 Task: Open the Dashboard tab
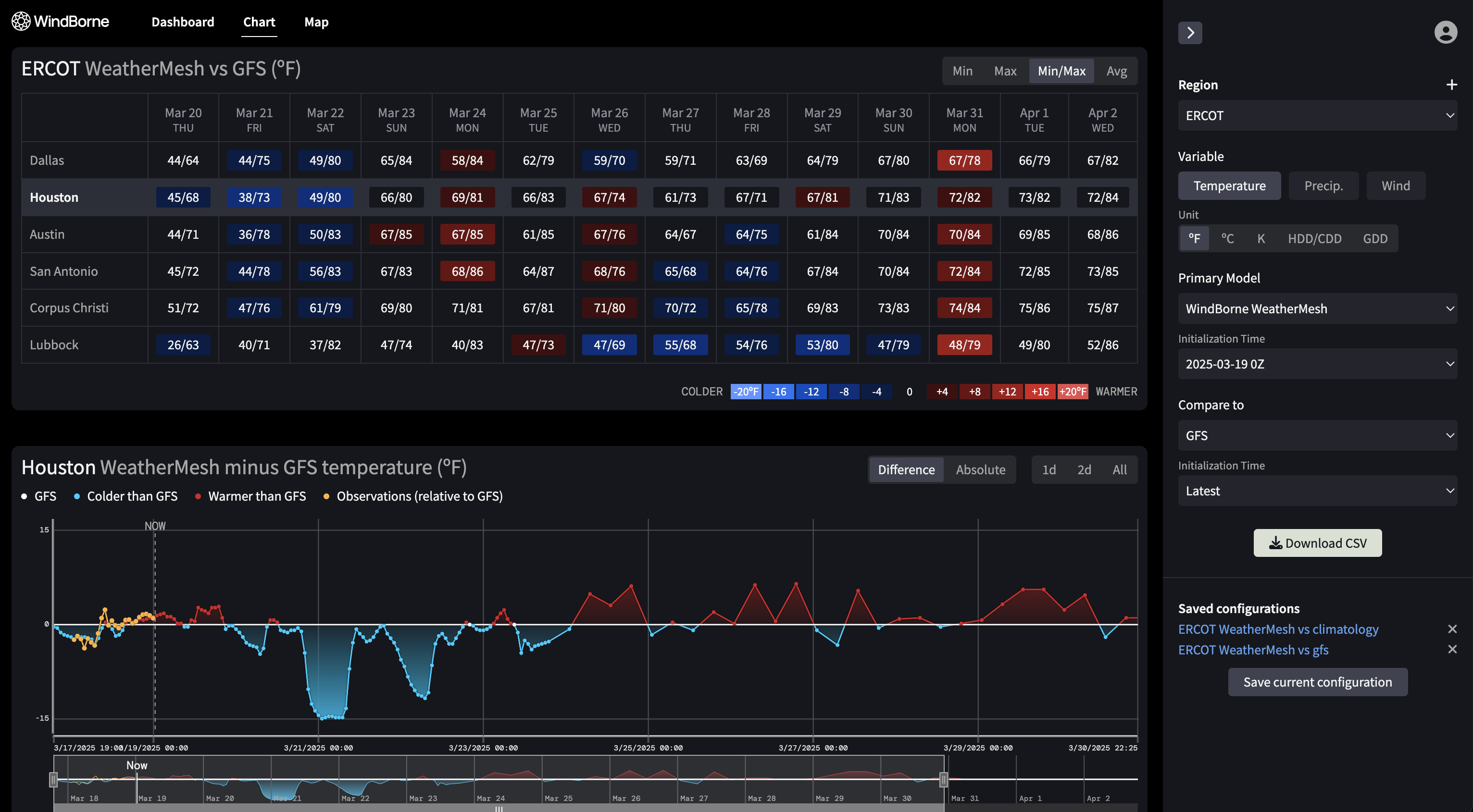coord(182,22)
